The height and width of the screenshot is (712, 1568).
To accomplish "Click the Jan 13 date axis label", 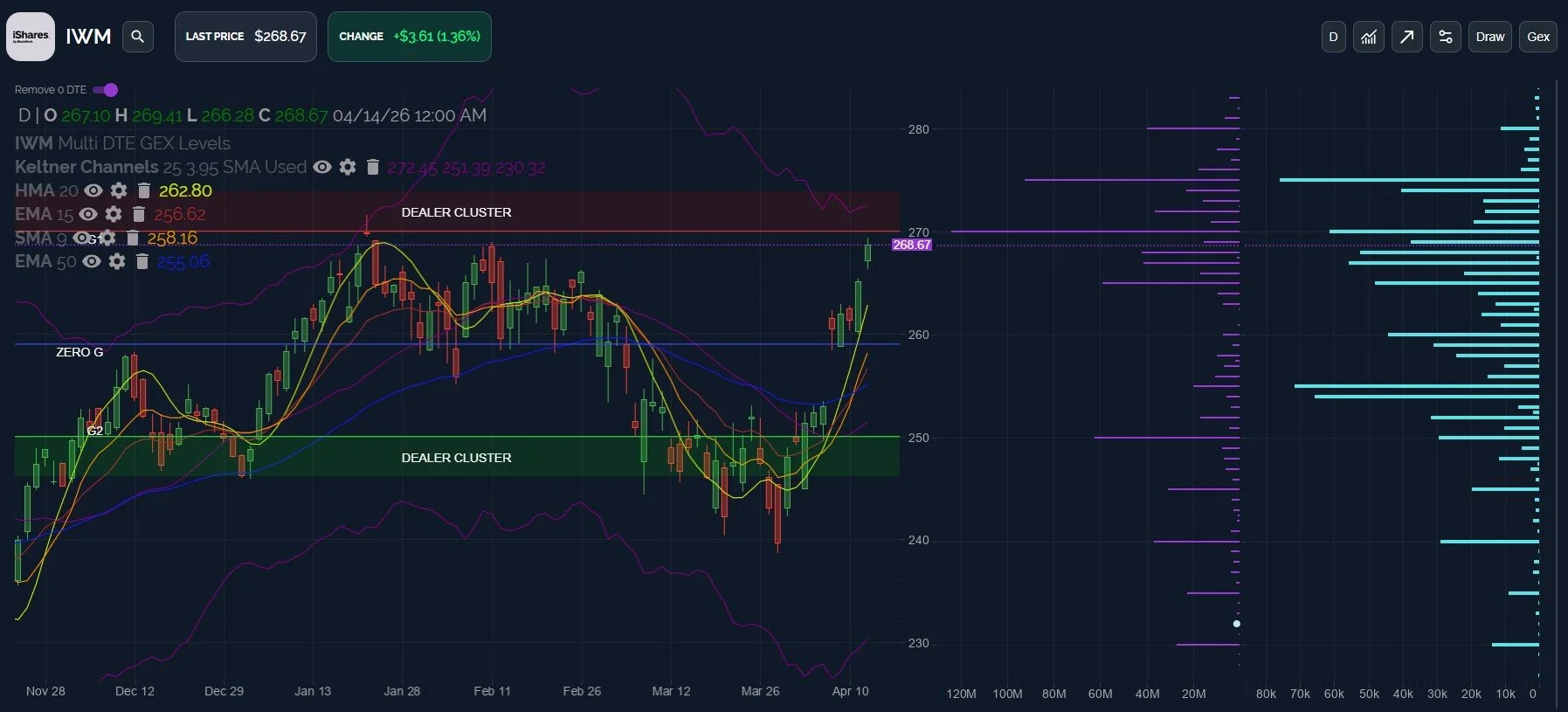I will [x=313, y=691].
